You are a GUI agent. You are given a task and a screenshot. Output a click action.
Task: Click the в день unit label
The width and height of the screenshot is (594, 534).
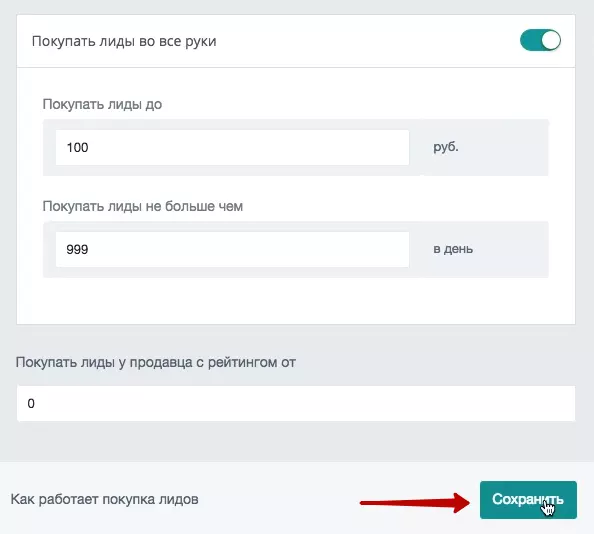tap(453, 249)
